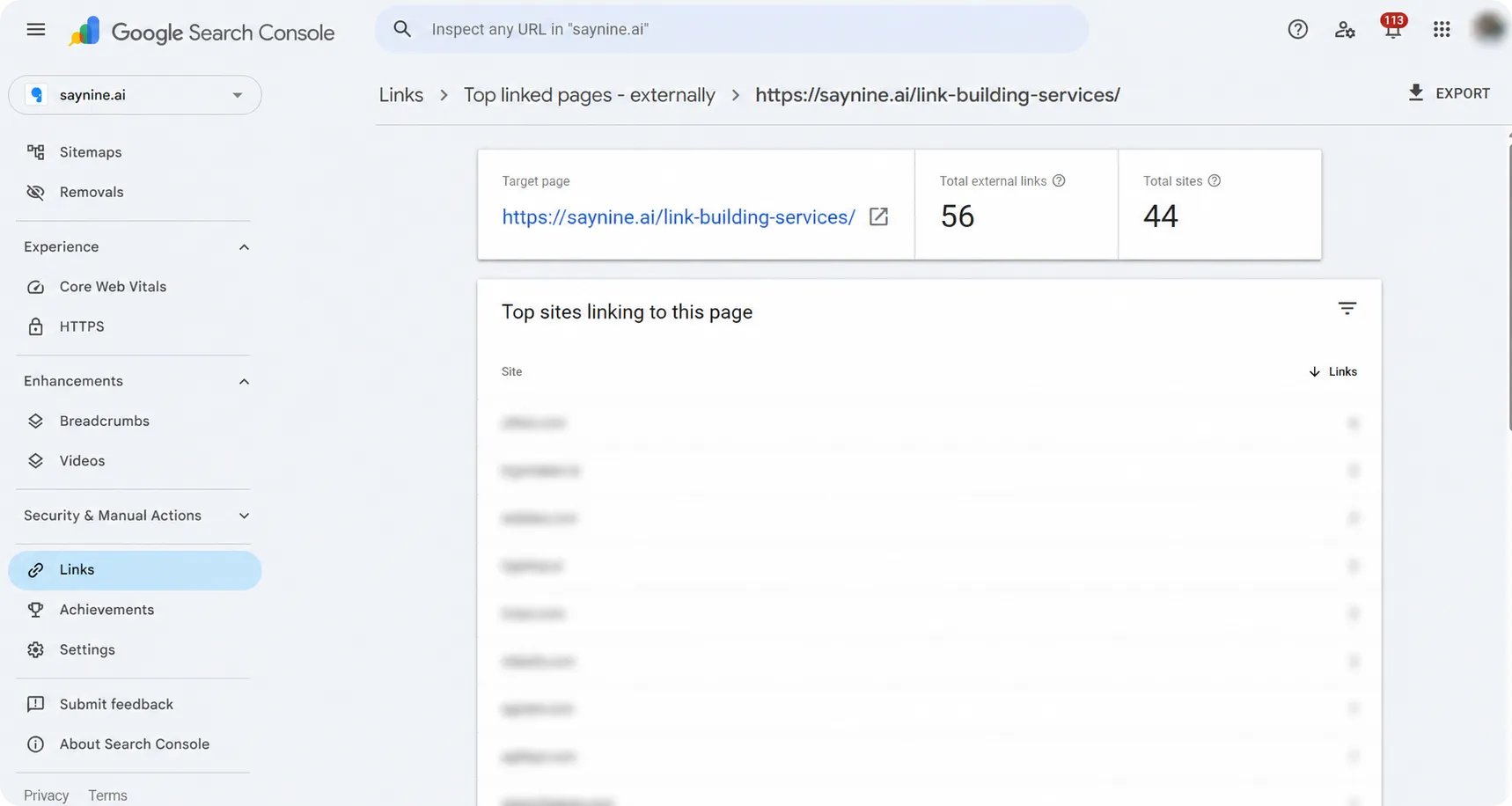The image size is (1512, 806).
Task: Click the Links chain icon
Action: (35, 570)
